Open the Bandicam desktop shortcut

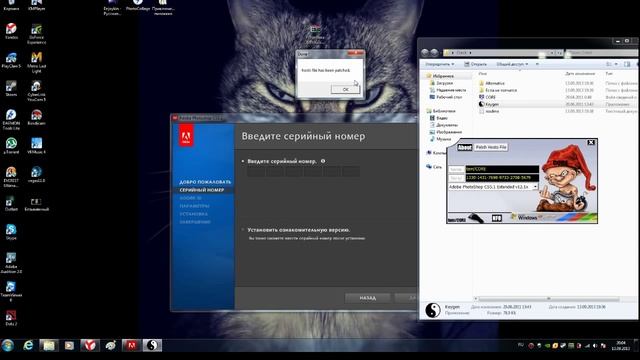point(36,118)
